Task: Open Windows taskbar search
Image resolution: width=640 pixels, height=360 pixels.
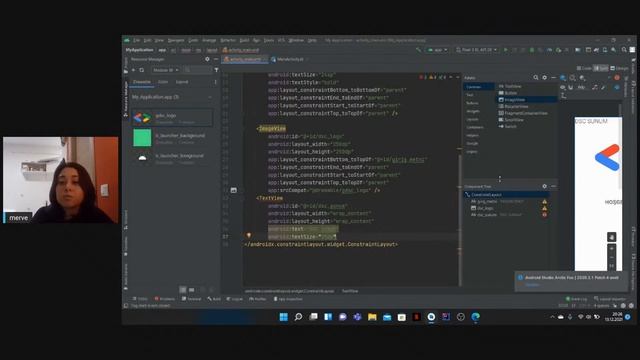Action: click(298, 317)
